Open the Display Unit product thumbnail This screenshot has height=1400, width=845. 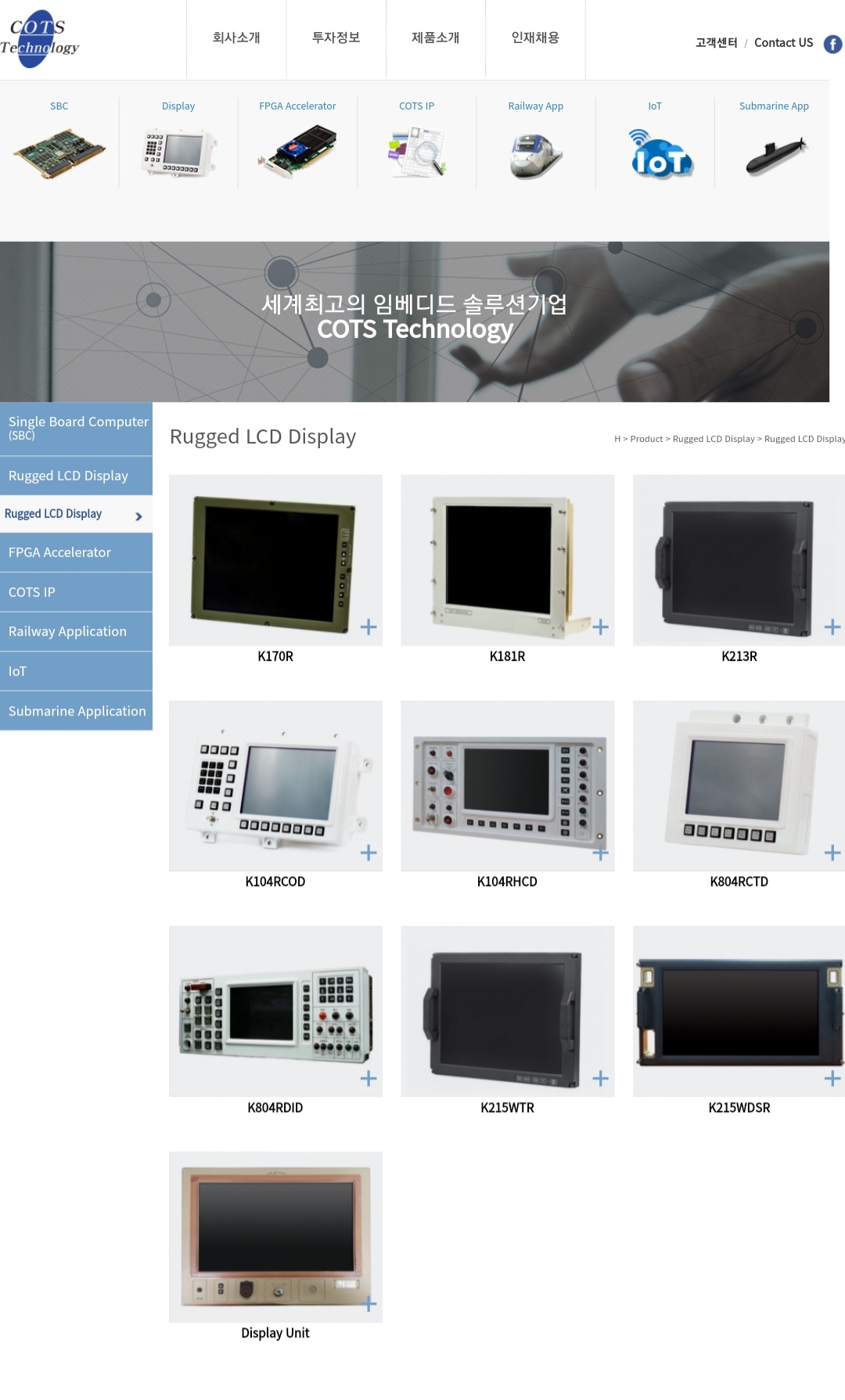[275, 1237]
